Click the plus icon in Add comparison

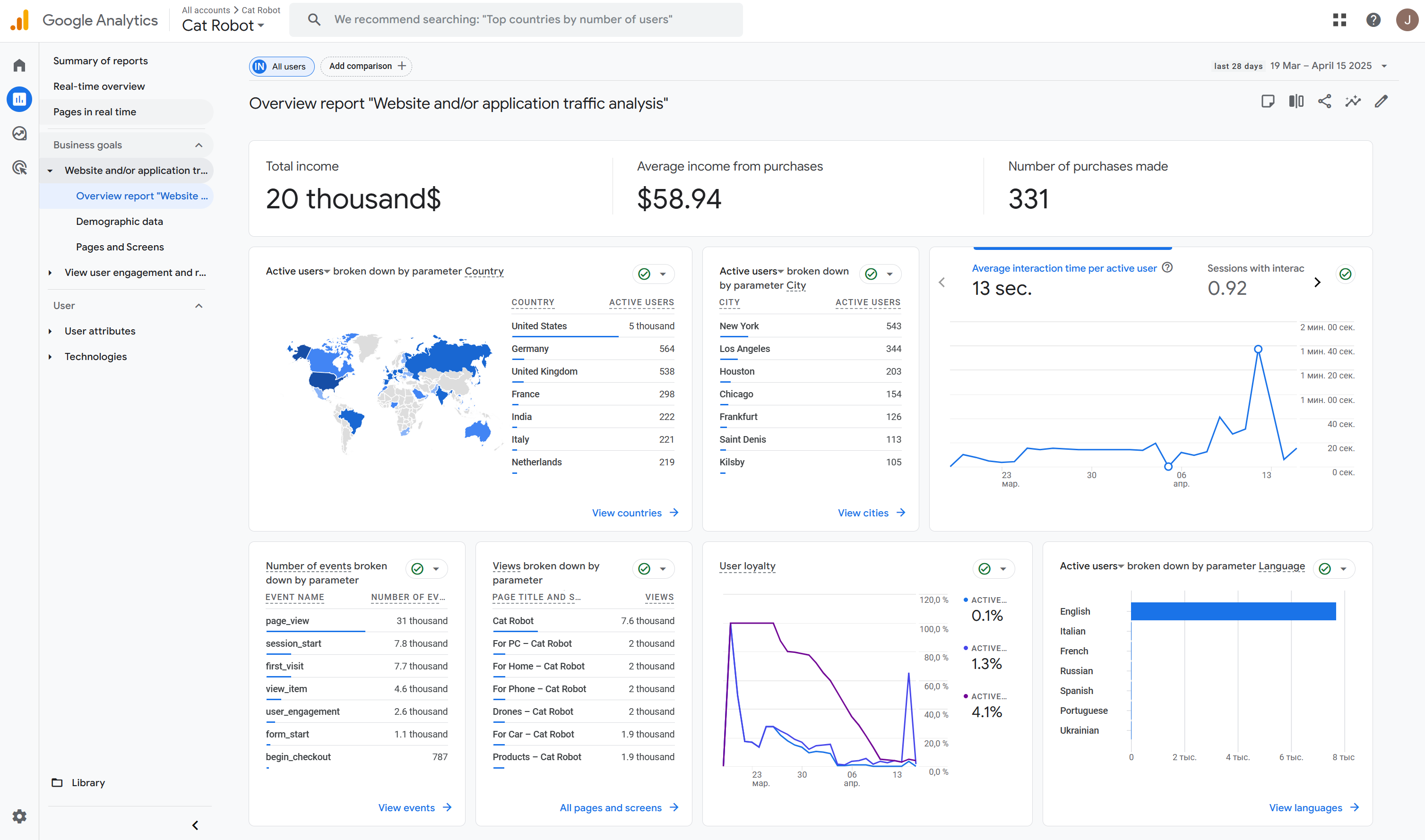click(x=402, y=66)
